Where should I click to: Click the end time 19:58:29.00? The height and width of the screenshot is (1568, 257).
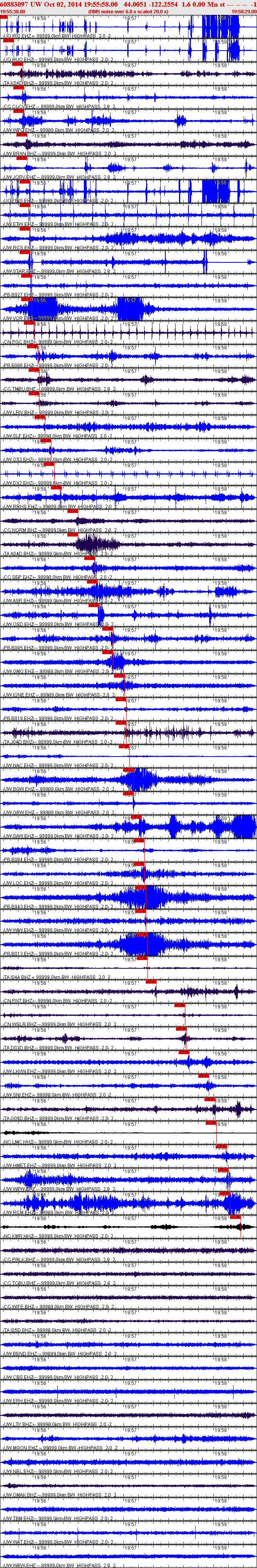click(244, 11)
